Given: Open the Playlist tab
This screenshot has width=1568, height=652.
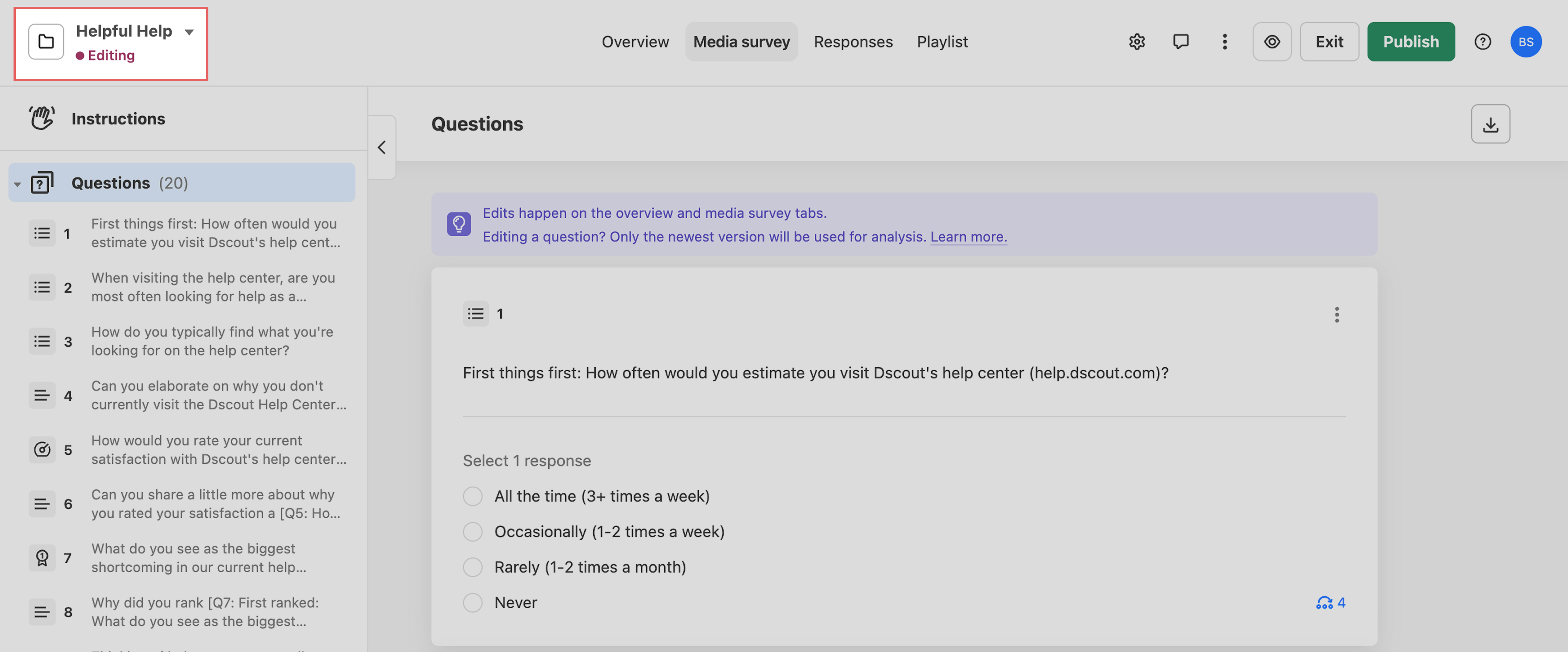Looking at the screenshot, I should coord(942,42).
